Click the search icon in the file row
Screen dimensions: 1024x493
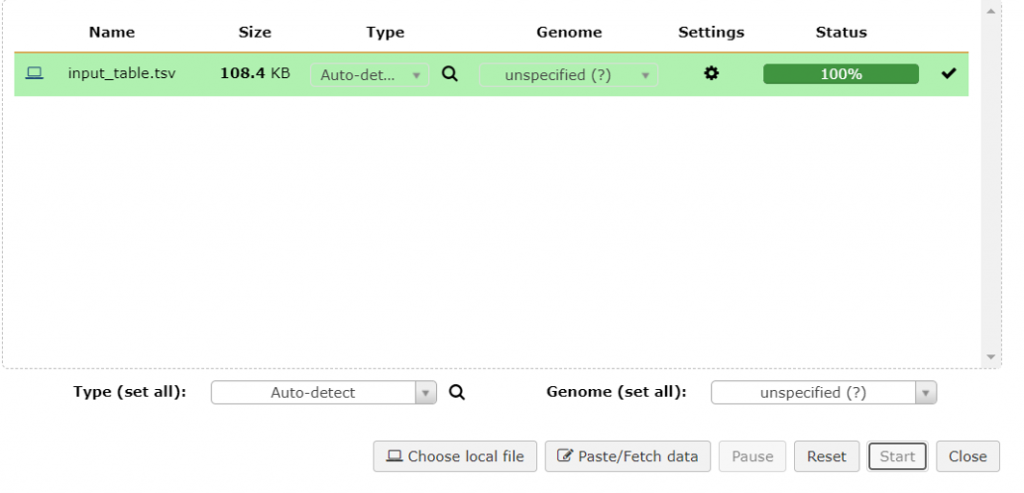coord(450,74)
